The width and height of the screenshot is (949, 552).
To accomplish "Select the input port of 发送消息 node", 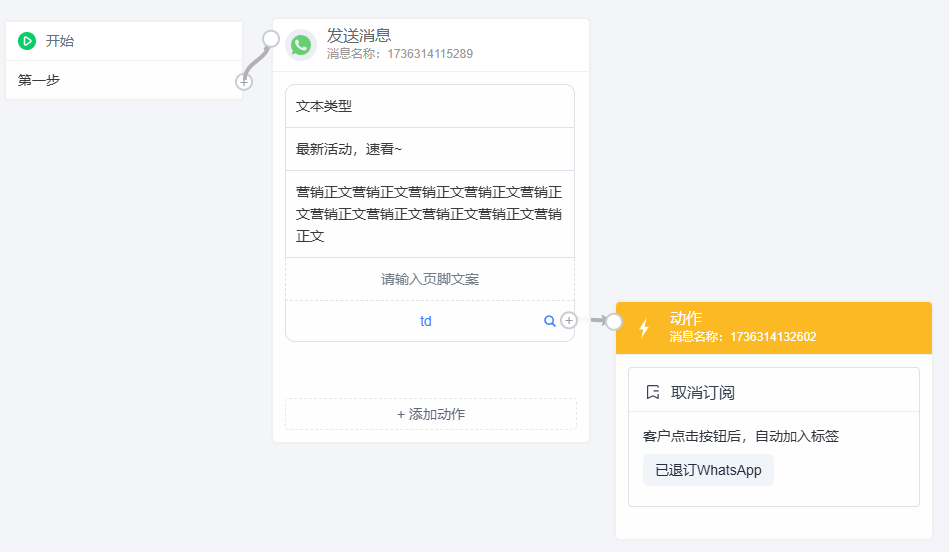I will pos(271,39).
